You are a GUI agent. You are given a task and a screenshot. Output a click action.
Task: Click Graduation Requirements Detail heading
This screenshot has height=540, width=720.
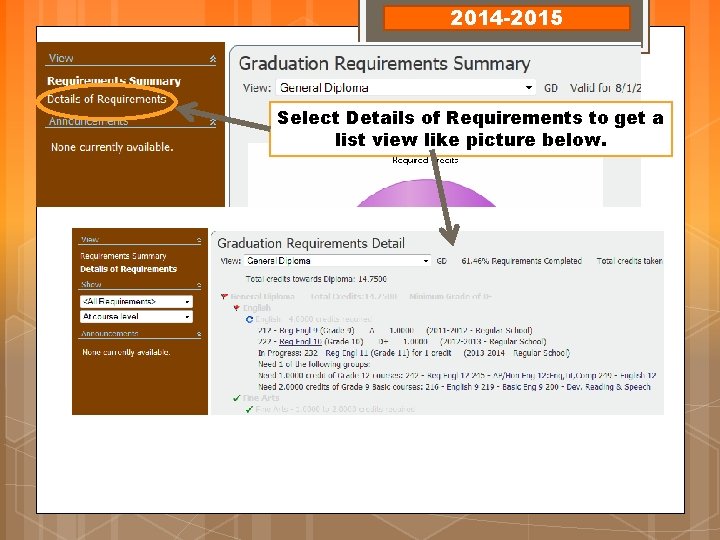(311, 243)
